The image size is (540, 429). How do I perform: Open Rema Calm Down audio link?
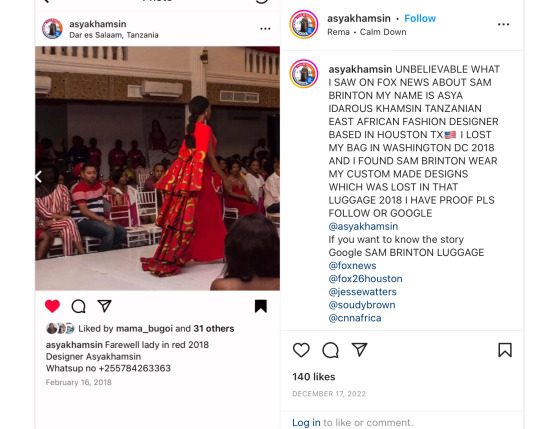(x=367, y=32)
